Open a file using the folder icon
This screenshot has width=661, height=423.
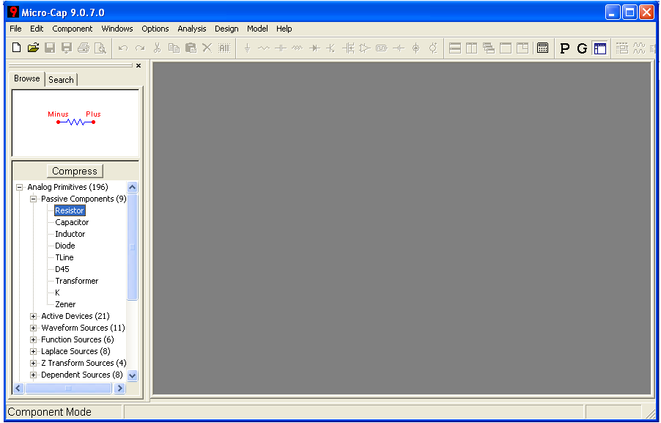[x=33, y=48]
